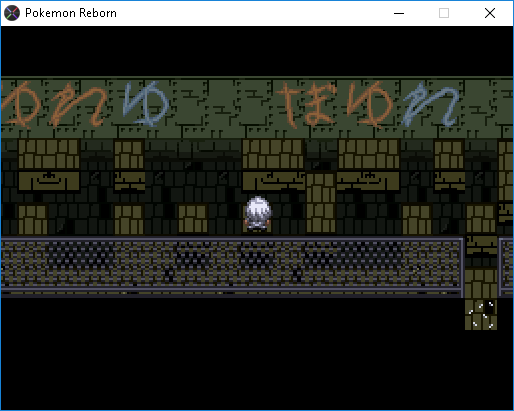Image resolution: width=514 pixels, height=411 pixels.
Task: Click orange graffiti beside the right blue symbol
Action: click(x=371, y=105)
